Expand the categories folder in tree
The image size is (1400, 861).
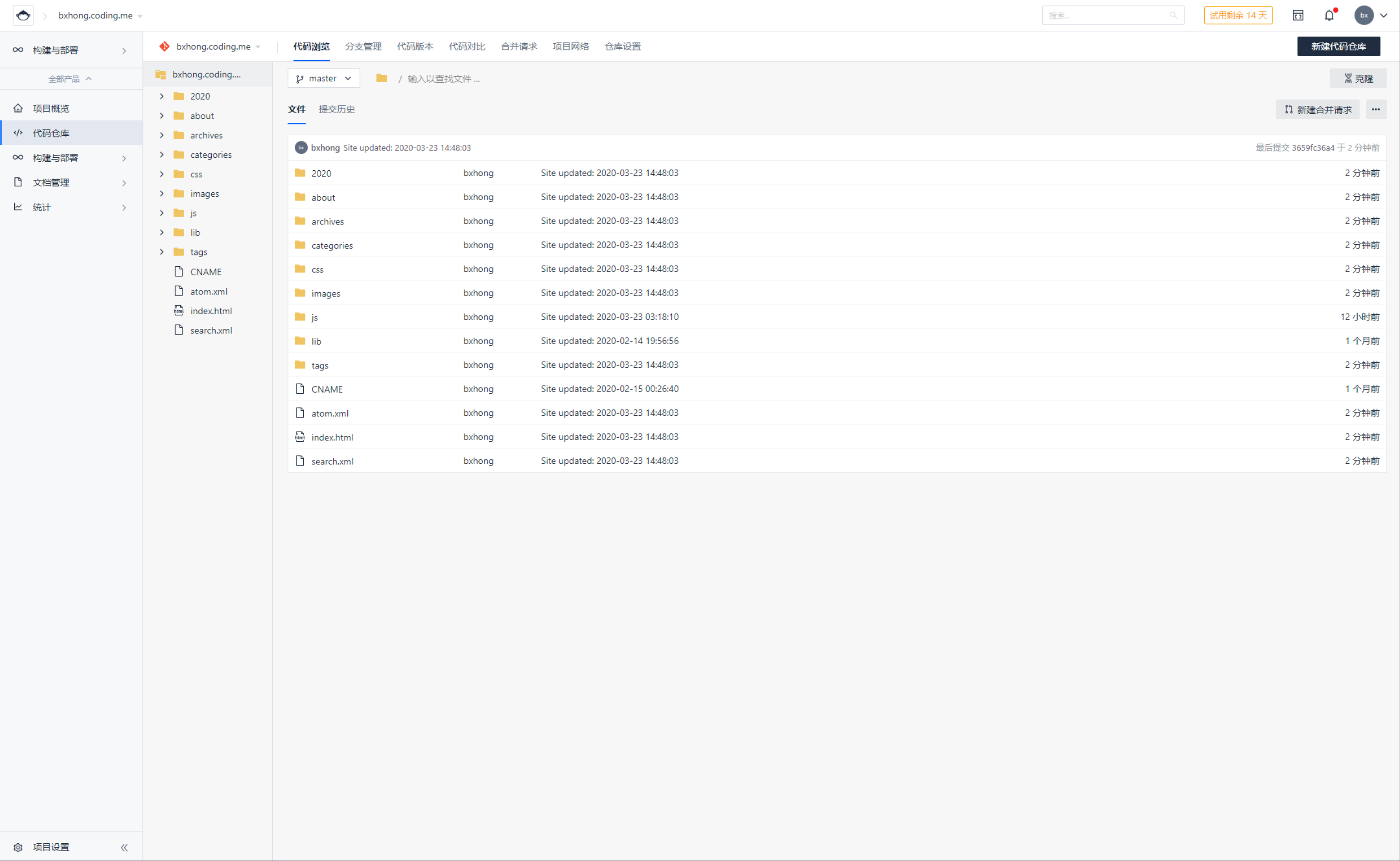pos(162,154)
